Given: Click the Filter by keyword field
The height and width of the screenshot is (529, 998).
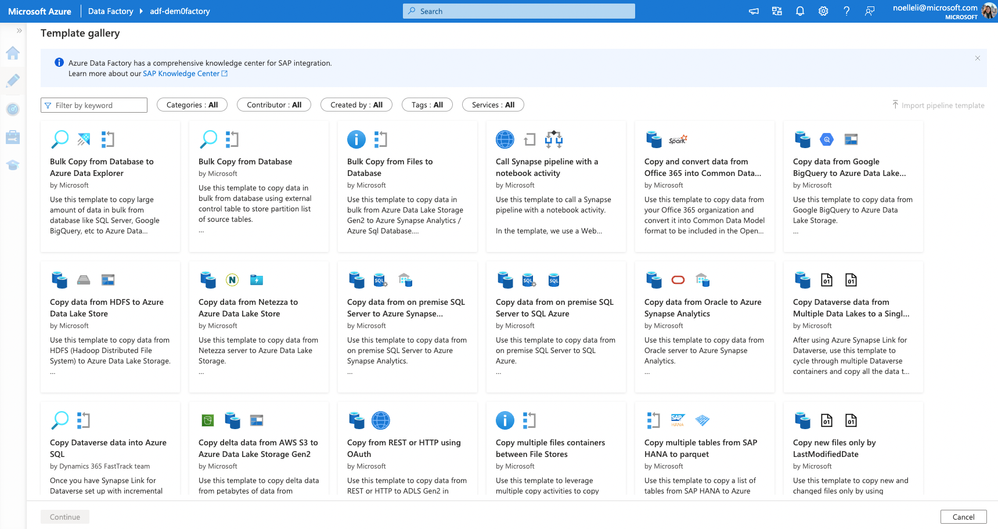Looking at the screenshot, I should pos(95,105).
